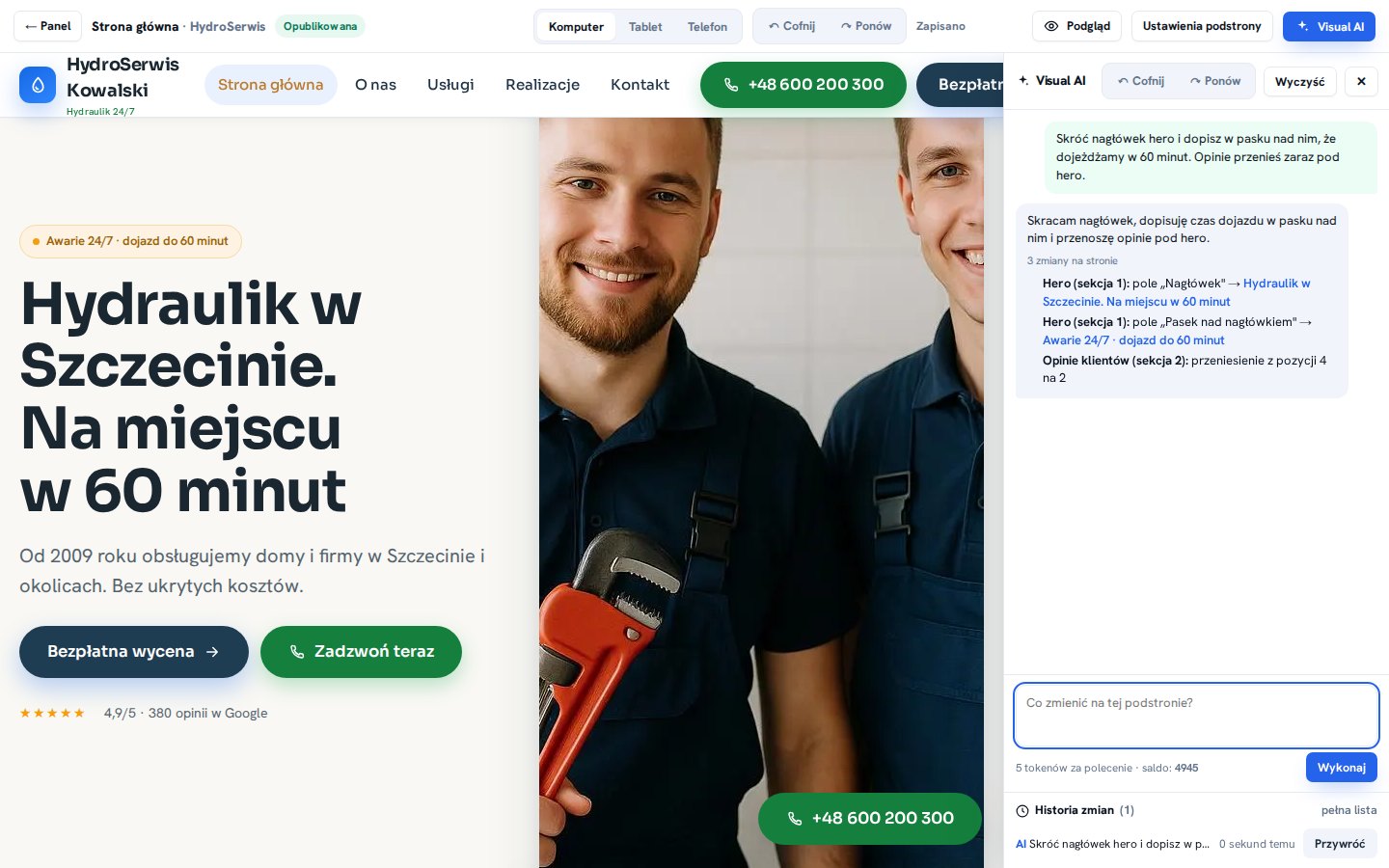The width and height of the screenshot is (1389, 868).
Task: Click the Bezpłatna wycena hero button
Action: [134, 652]
